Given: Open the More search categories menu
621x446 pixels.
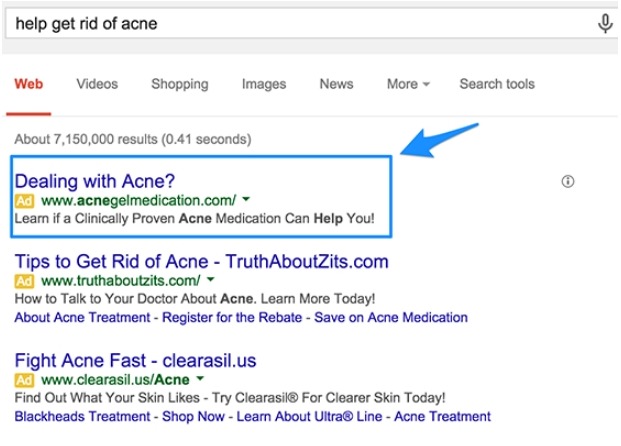Looking at the screenshot, I should (408, 84).
